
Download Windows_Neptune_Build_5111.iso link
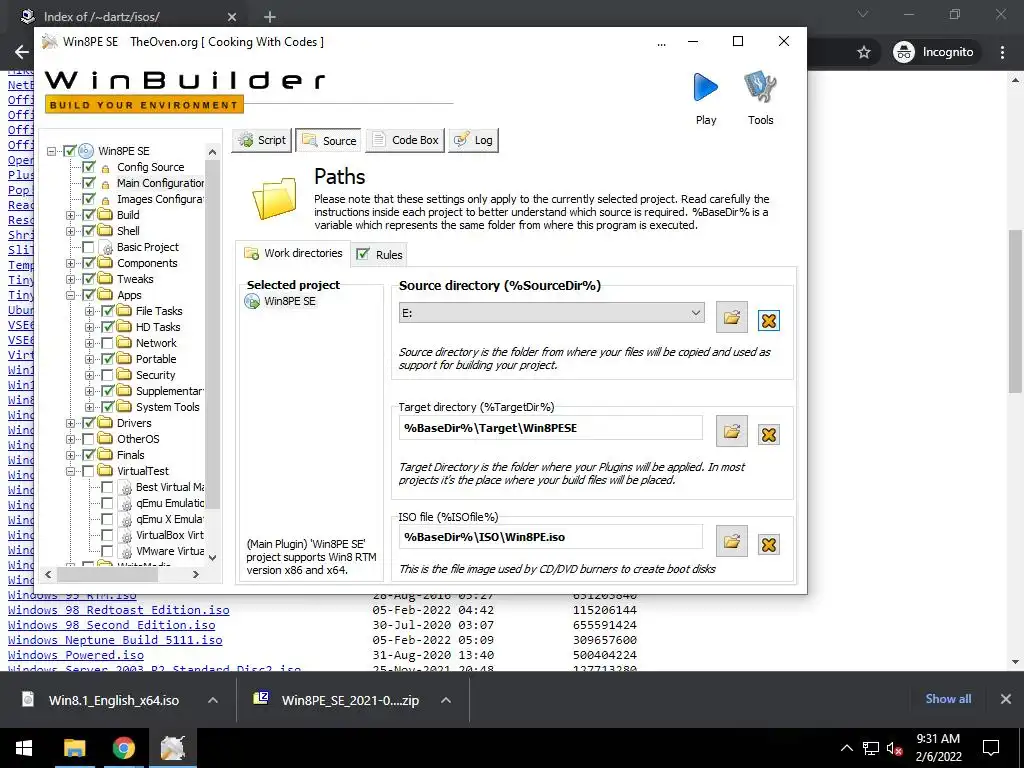point(115,640)
